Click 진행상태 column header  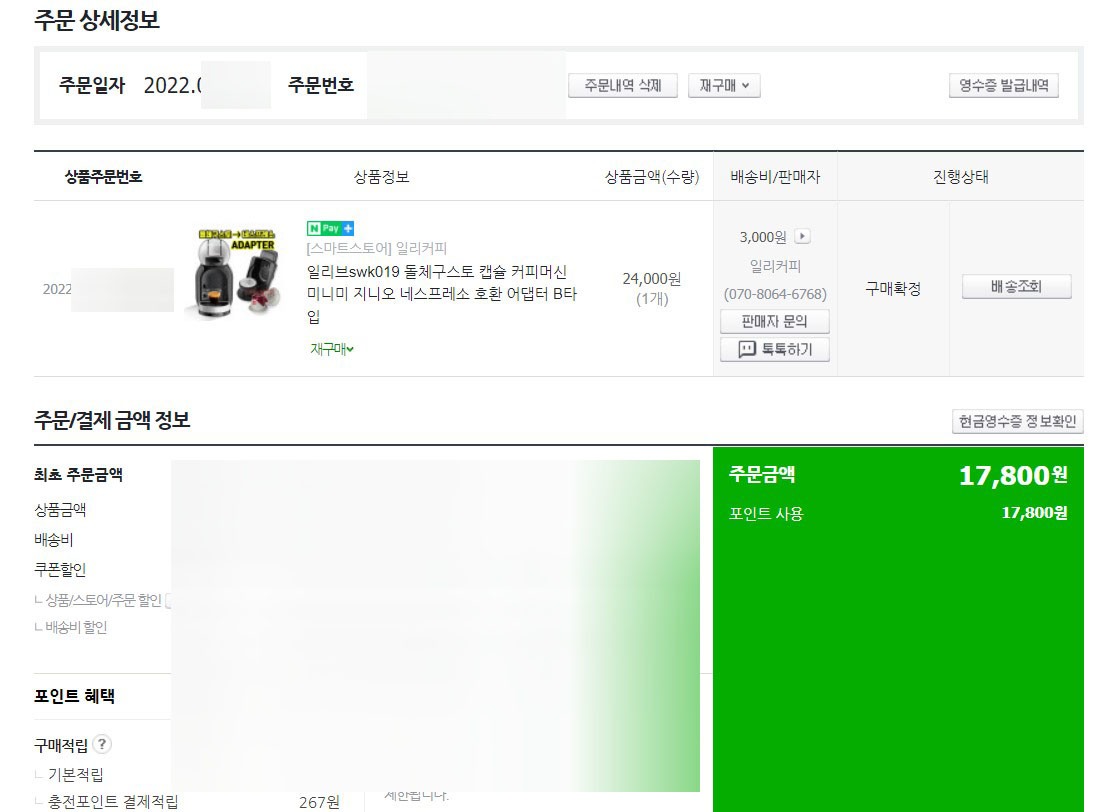coord(960,177)
